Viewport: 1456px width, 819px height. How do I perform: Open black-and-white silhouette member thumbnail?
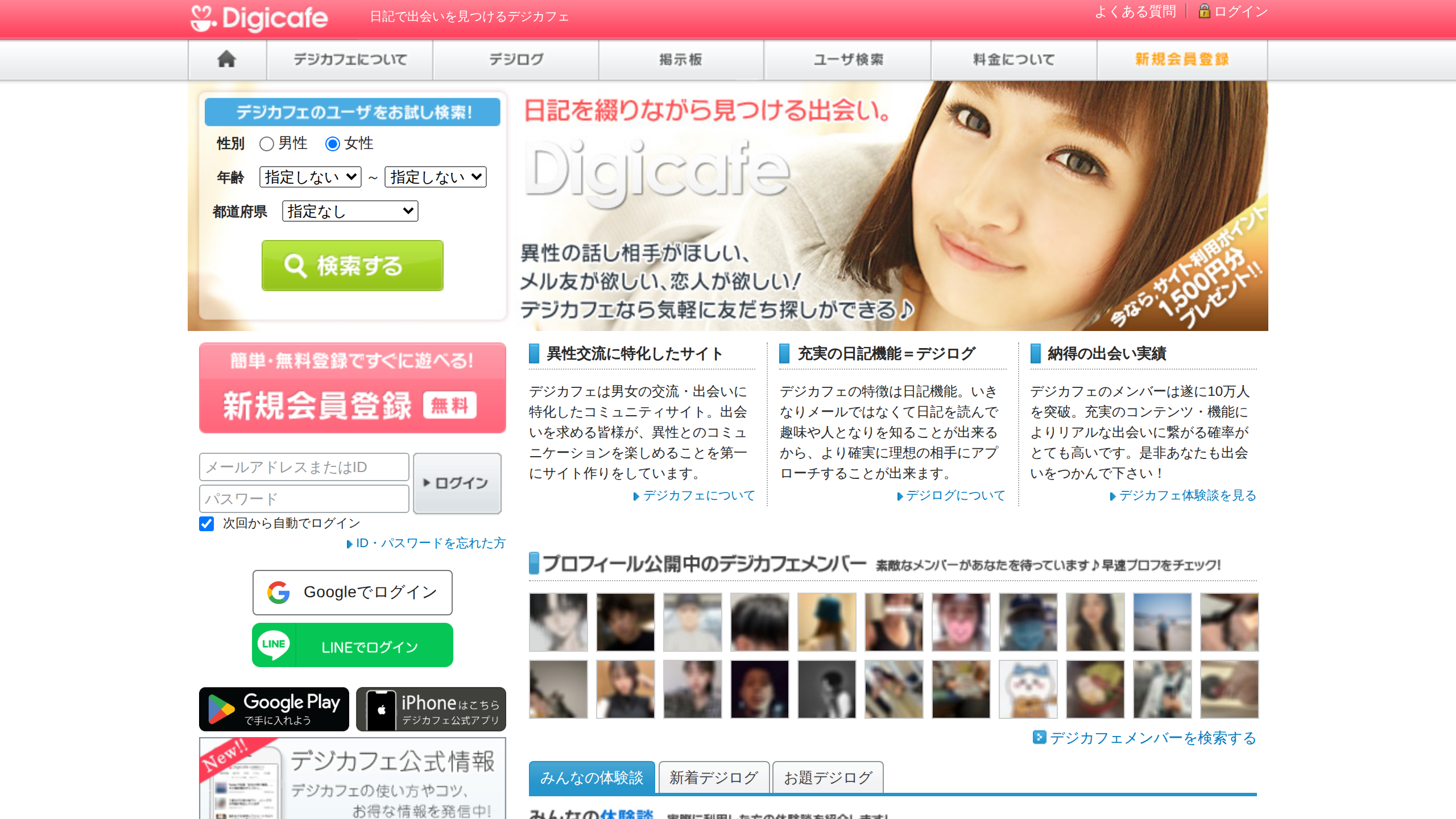pos(827,689)
